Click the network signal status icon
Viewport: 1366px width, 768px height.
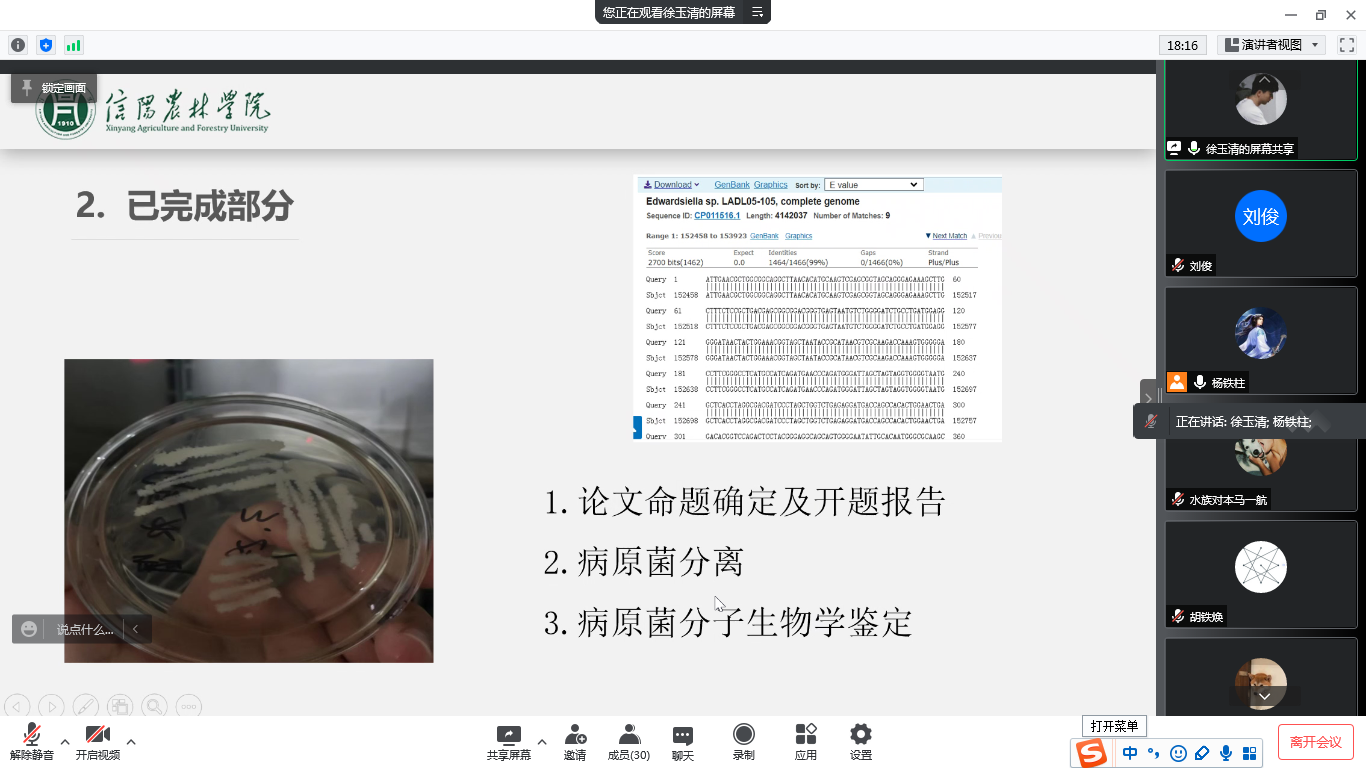coord(73,45)
